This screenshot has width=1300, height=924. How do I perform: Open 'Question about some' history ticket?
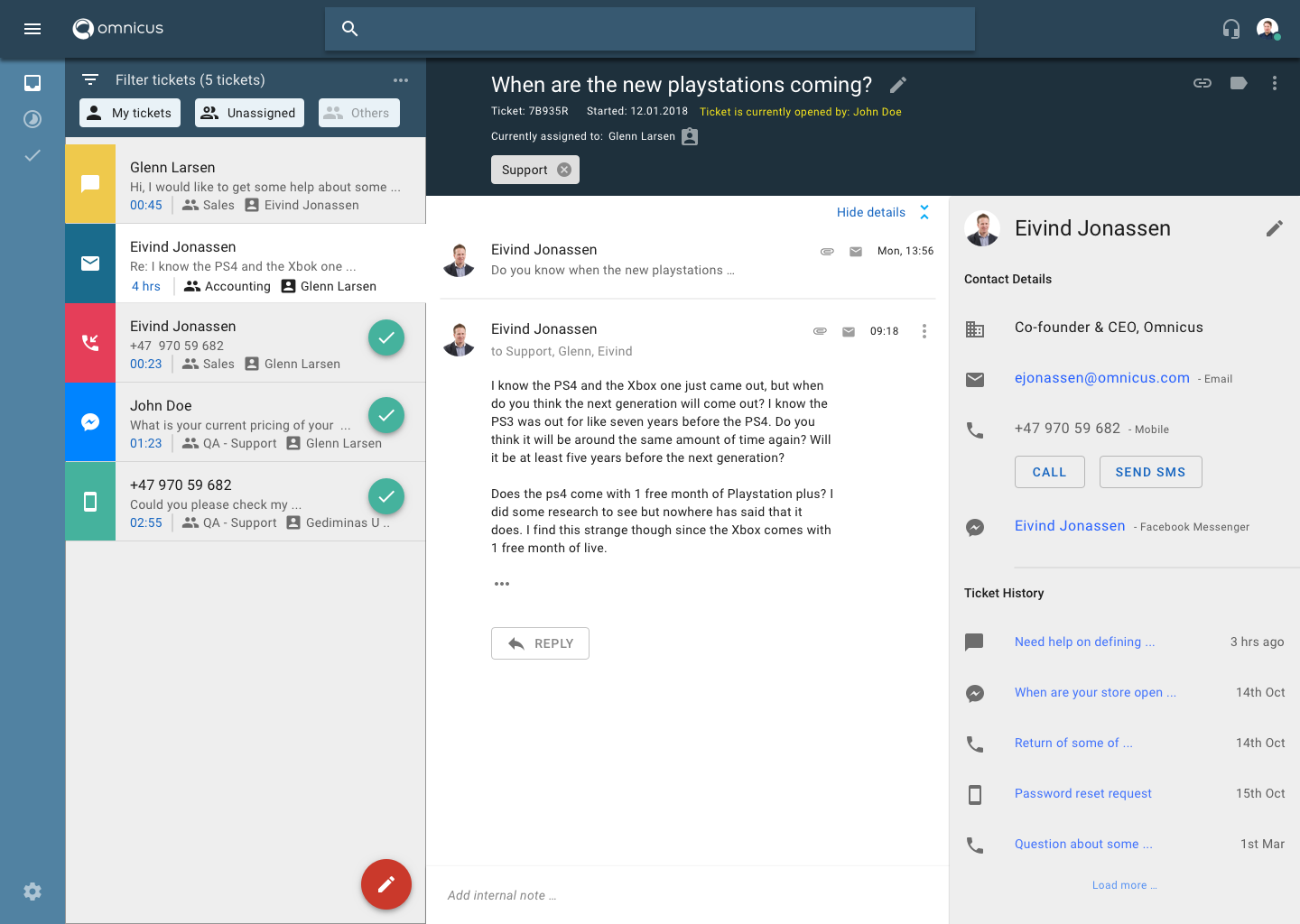(1083, 844)
